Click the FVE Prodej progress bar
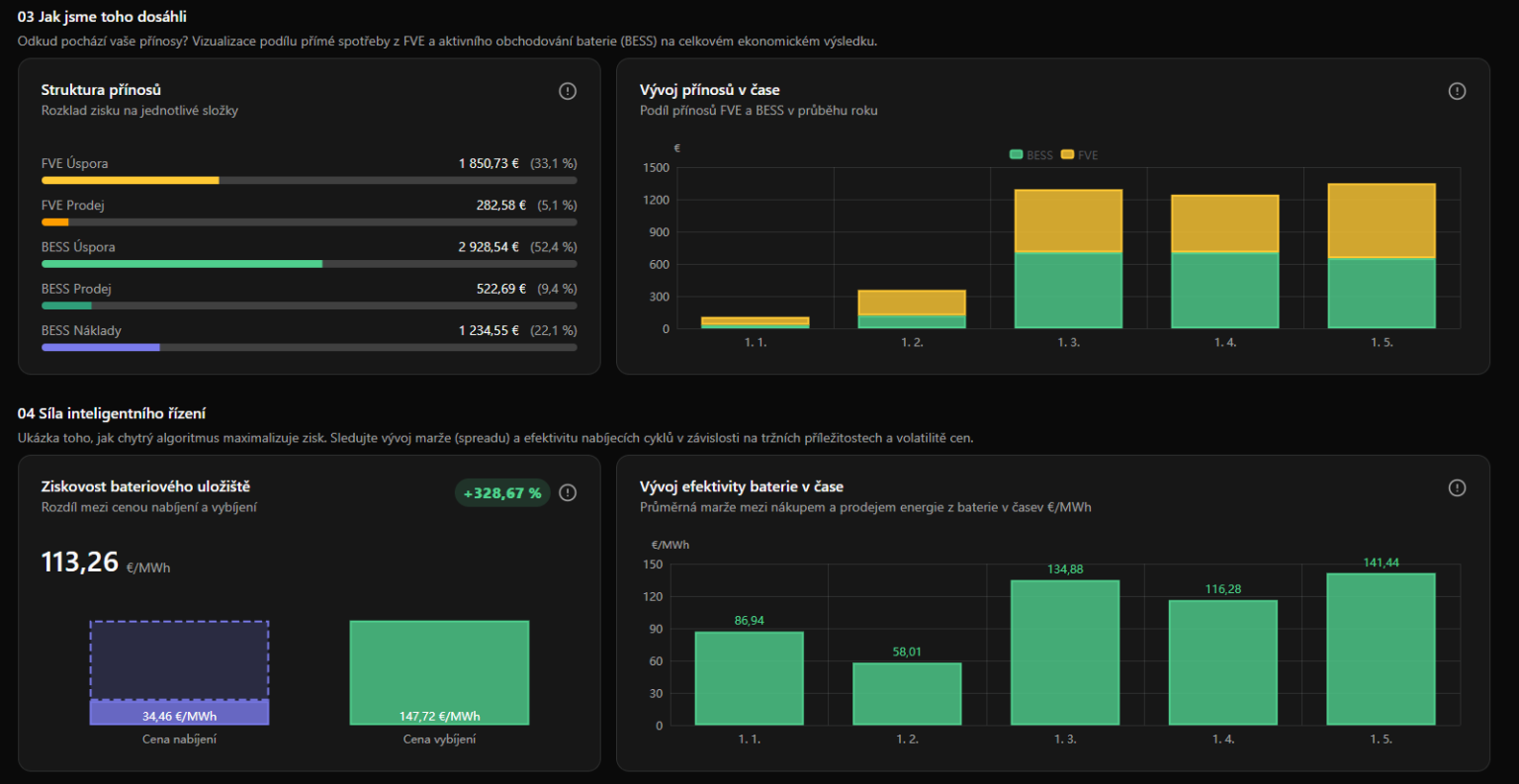The height and width of the screenshot is (784, 1519). click(x=309, y=222)
